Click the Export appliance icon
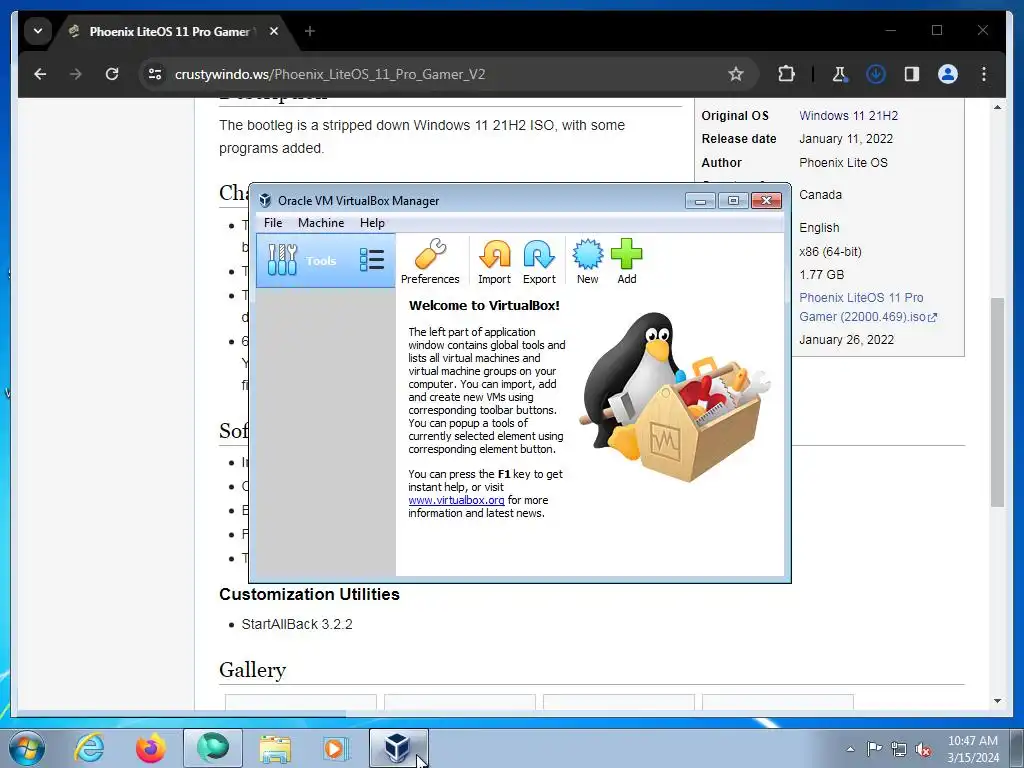 pyautogui.click(x=539, y=261)
